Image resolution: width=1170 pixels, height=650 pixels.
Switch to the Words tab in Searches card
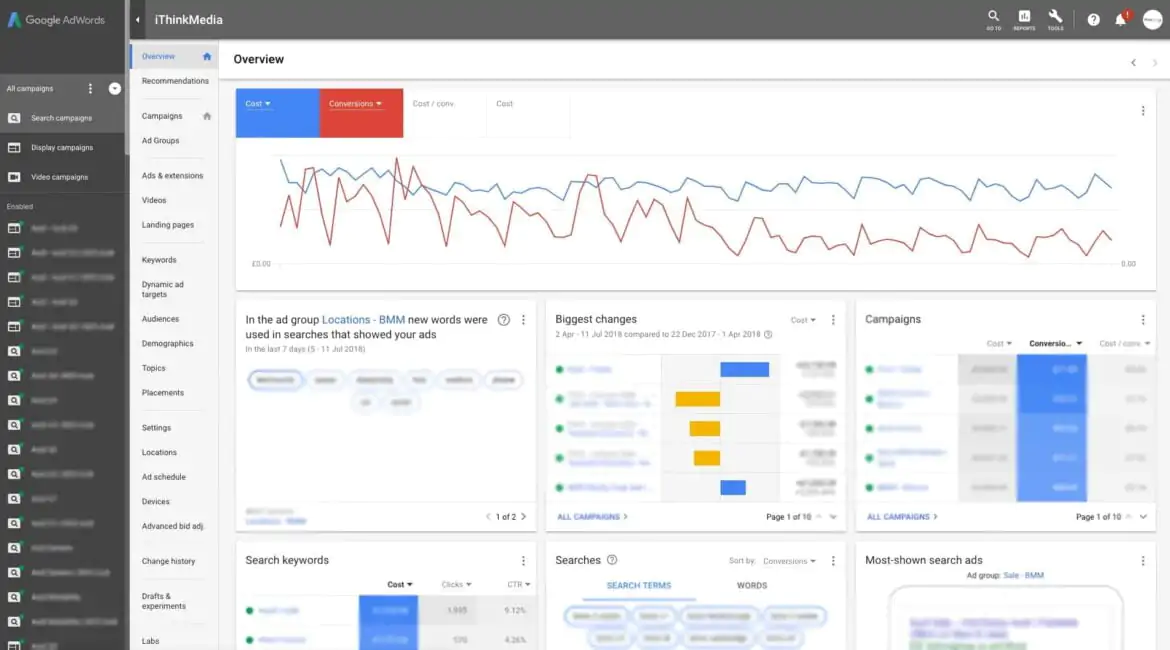click(751, 584)
